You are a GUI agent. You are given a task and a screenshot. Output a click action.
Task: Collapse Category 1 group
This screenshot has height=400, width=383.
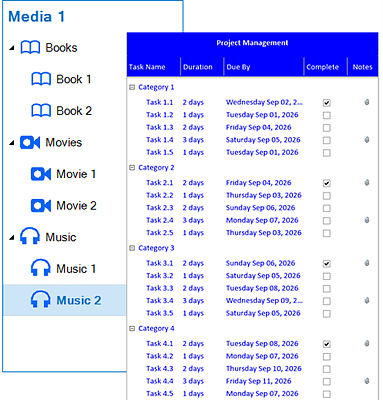click(x=132, y=87)
